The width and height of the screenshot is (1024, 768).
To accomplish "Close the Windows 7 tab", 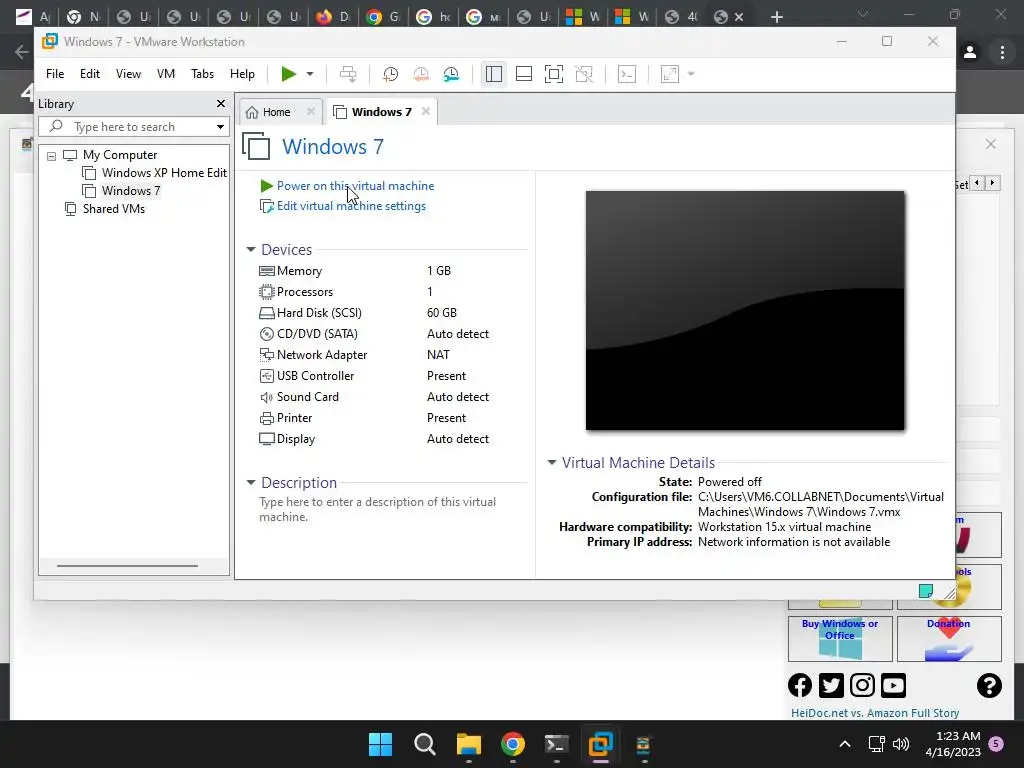I will (426, 112).
